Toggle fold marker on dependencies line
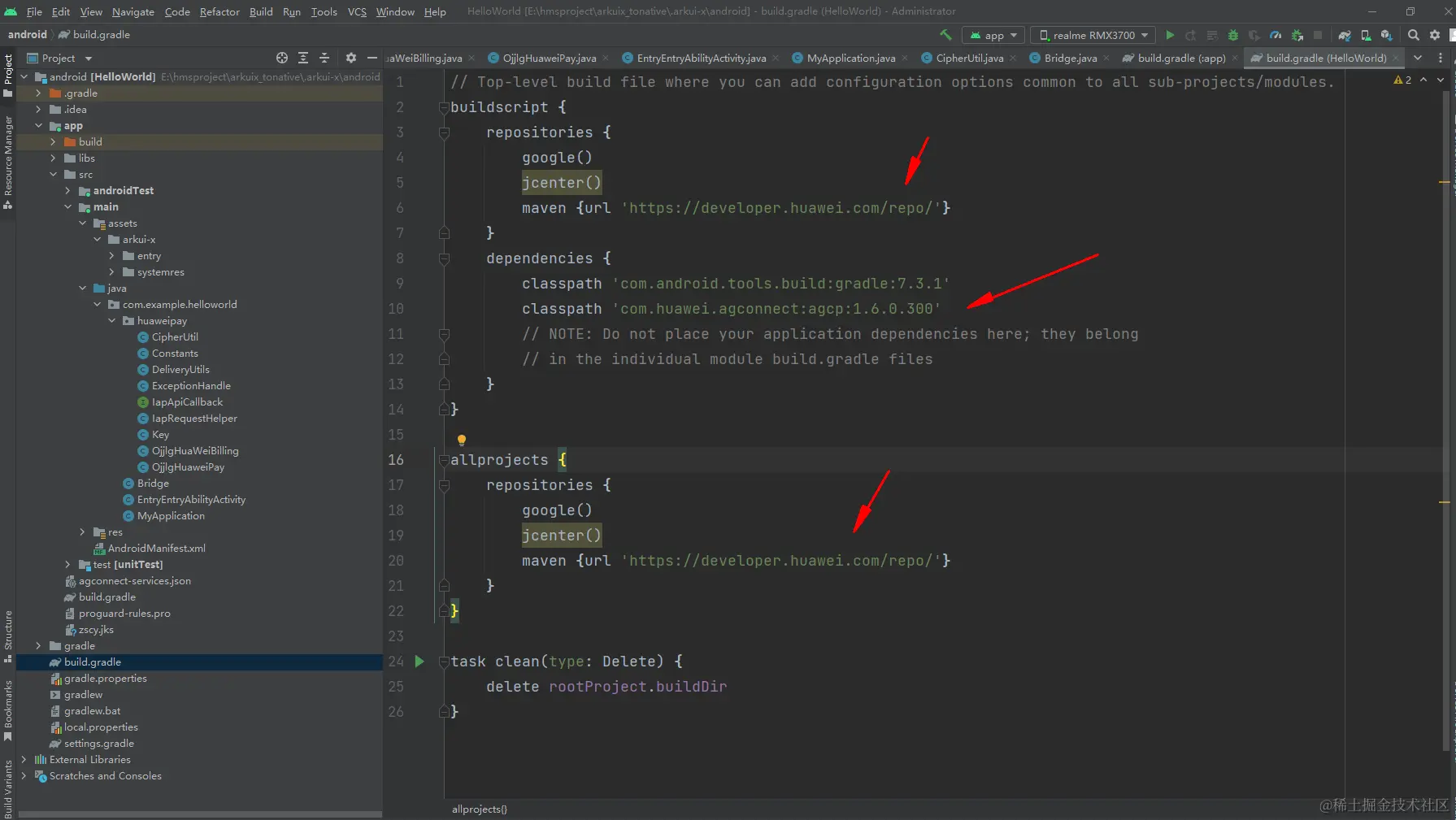Viewport: 1456px width, 820px height. [x=444, y=258]
